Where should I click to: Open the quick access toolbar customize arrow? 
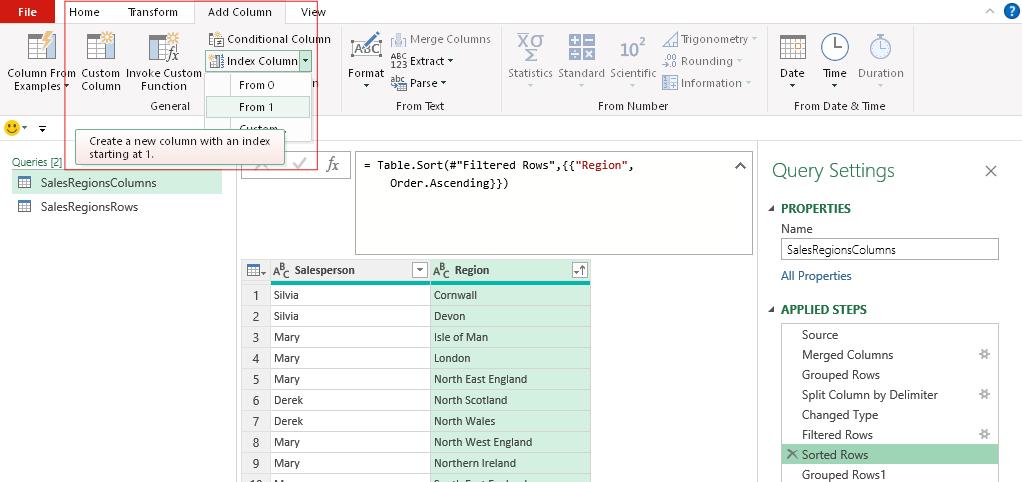pos(42,128)
